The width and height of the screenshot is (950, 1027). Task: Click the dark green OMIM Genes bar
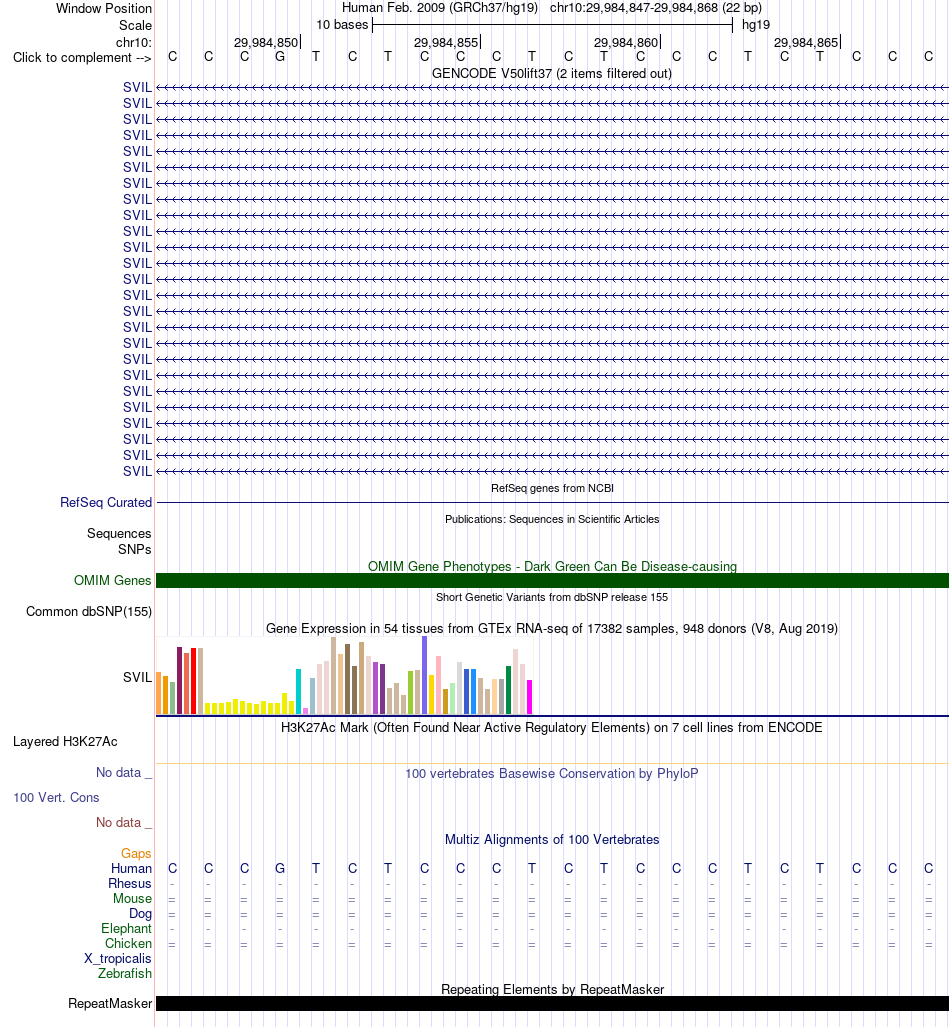pyautogui.click(x=552, y=580)
